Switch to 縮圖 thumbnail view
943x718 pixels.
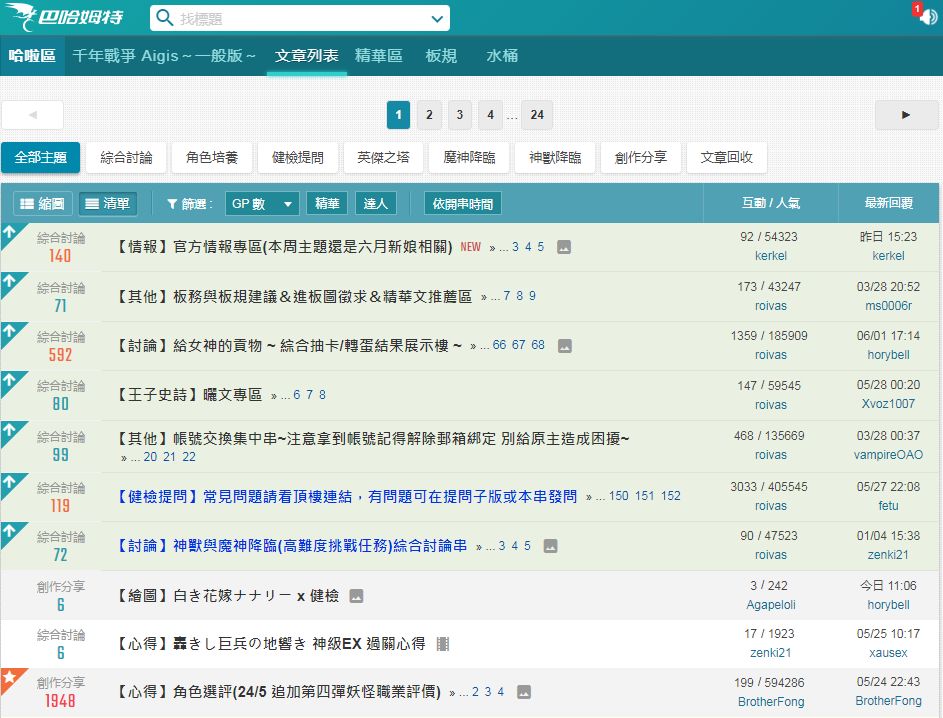42,204
